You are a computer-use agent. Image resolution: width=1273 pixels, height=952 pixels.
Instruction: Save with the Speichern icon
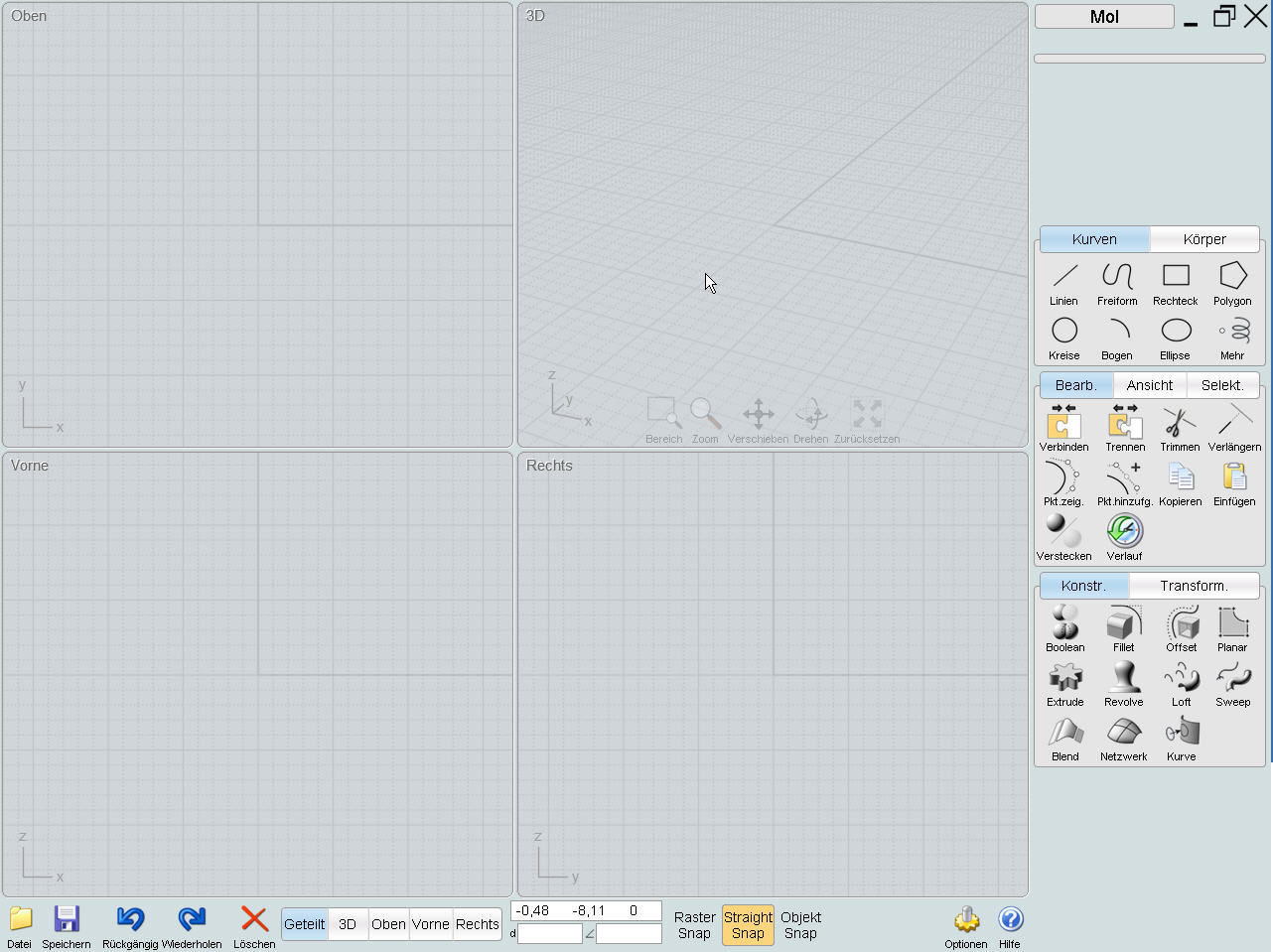tap(67, 927)
